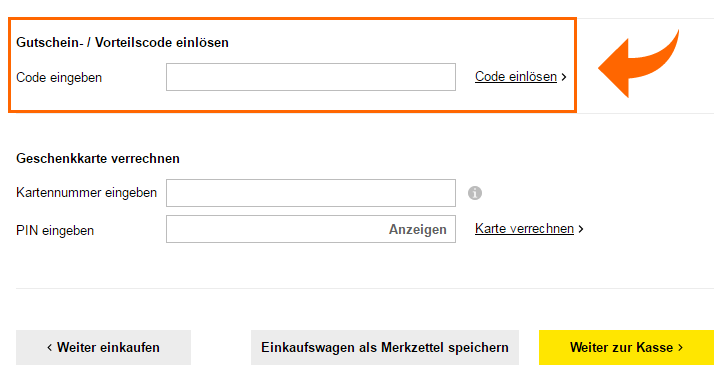This screenshot has width=727, height=376.
Task: Focus the Code eingeben text field
Action: 311,77
